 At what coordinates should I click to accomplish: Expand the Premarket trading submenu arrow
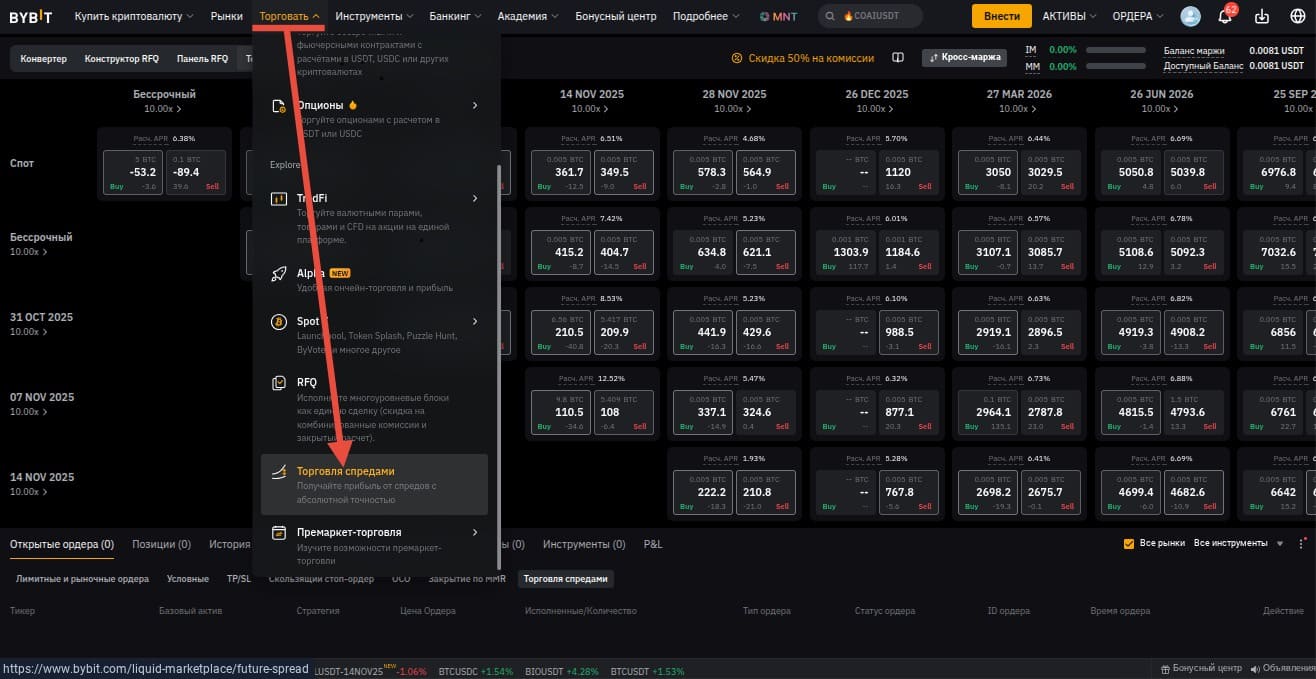pyautogui.click(x=475, y=533)
